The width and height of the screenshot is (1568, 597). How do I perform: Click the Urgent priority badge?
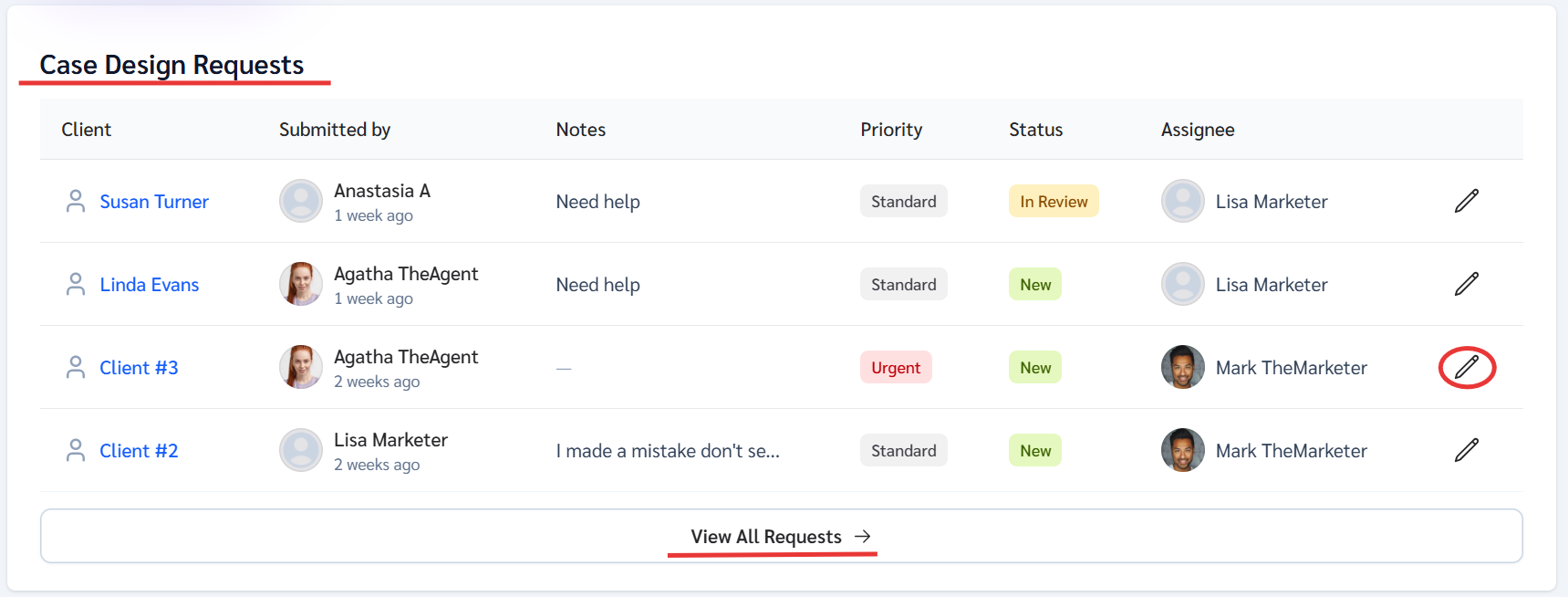coord(896,367)
